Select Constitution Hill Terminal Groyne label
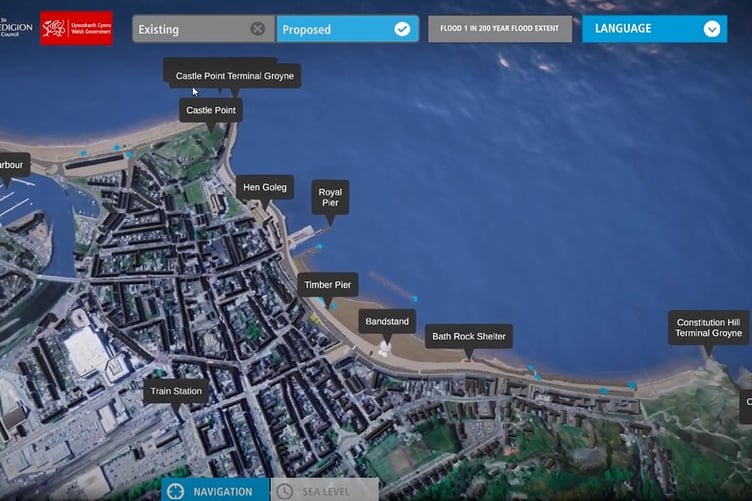Screen dimensions: 752x501 pyautogui.click(x=708, y=328)
